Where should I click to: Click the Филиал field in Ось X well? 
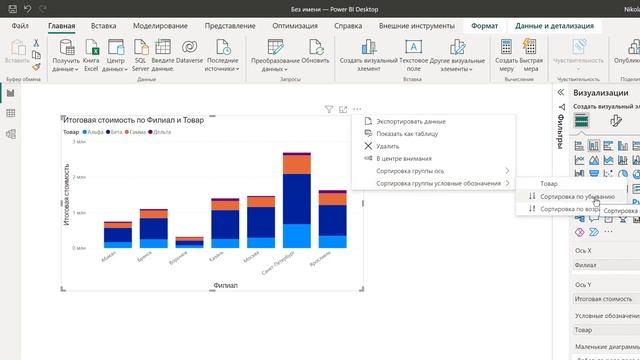607,265
